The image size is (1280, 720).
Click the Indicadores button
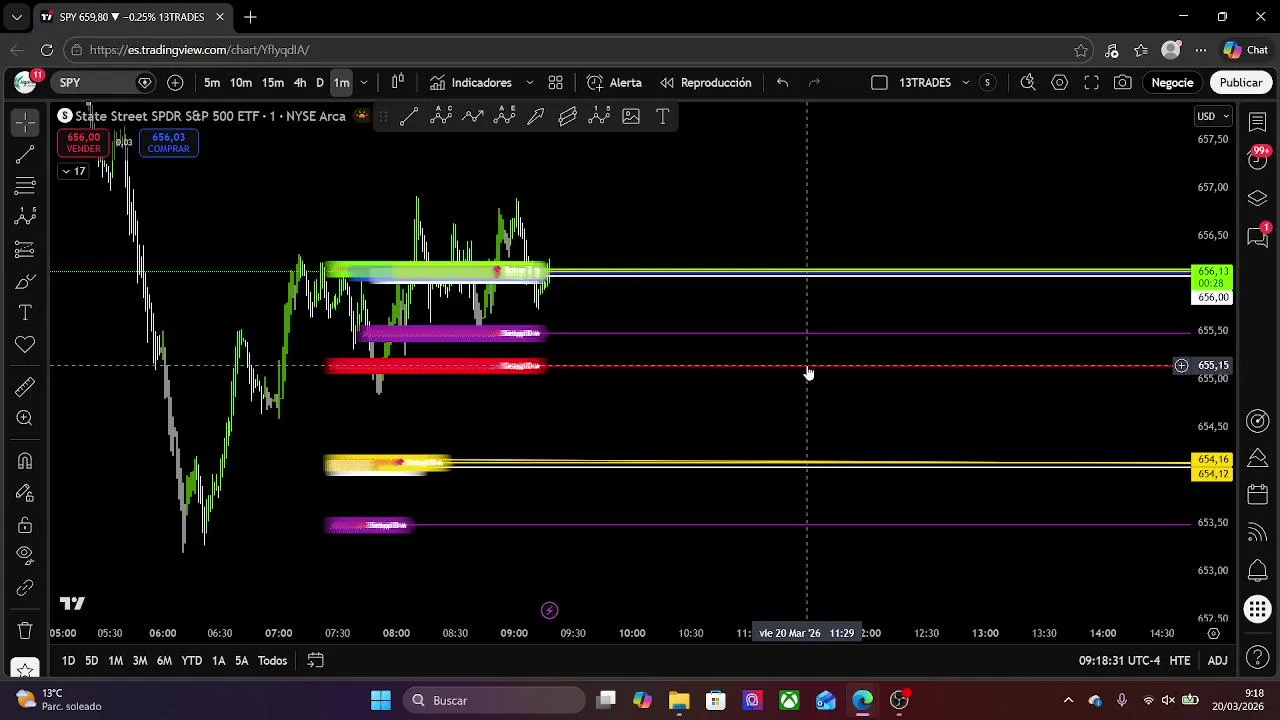(471, 83)
